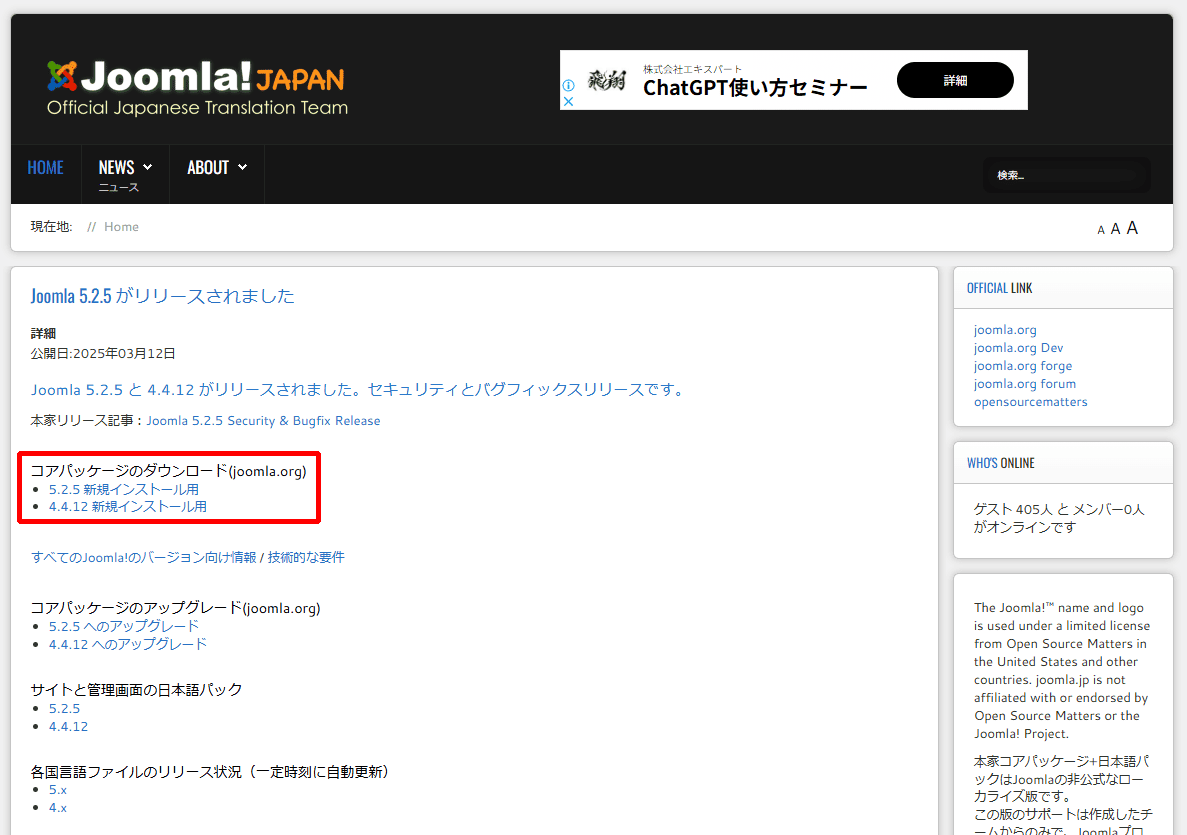Open 5.2.5 新規インストール用 download link

click(x=124, y=489)
